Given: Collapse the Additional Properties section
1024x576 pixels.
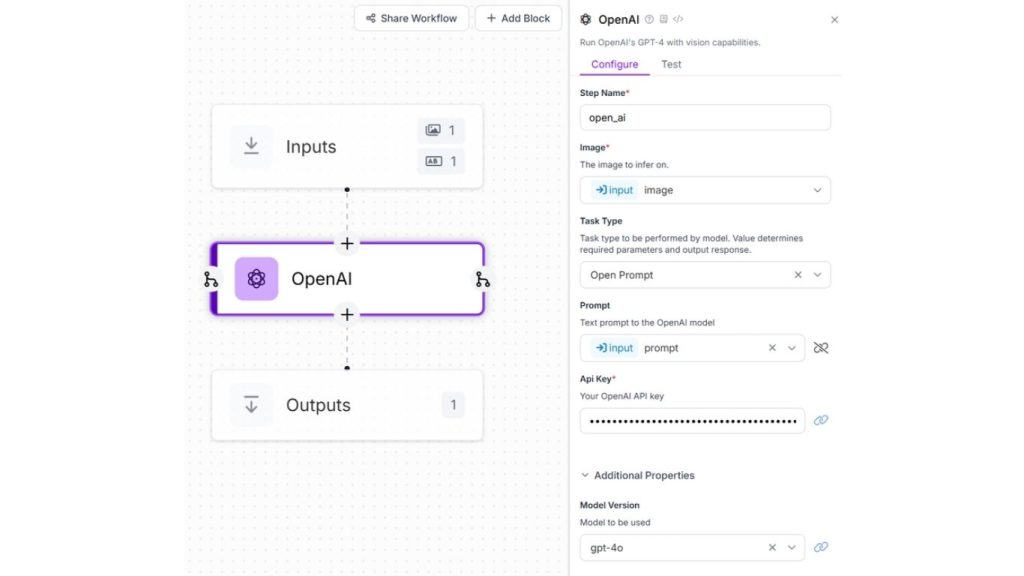Looking at the screenshot, I should (637, 475).
